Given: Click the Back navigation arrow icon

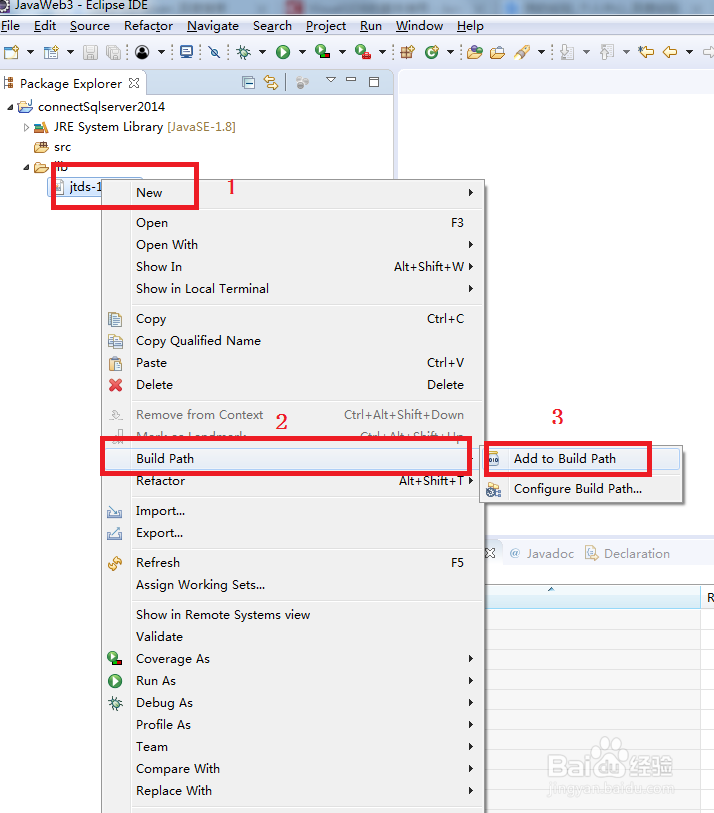Looking at the screenshot, I should tap(670, 52).
